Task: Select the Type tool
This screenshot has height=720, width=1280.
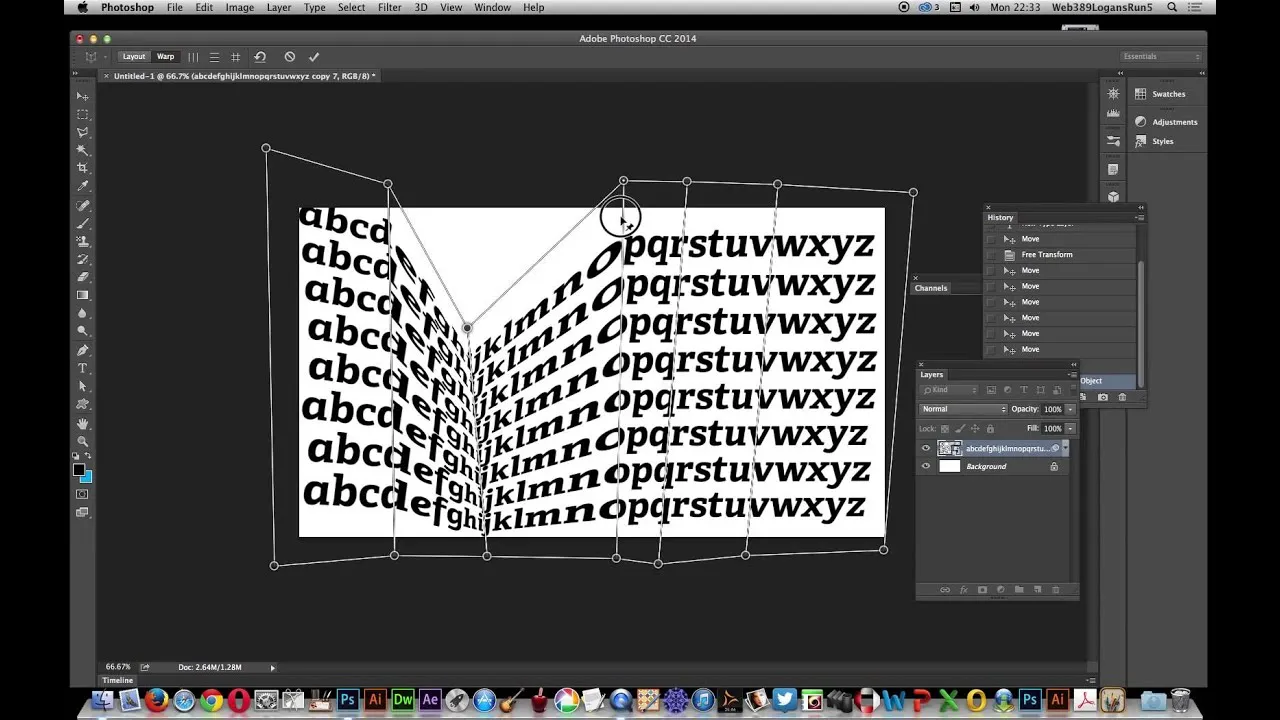Action: (83, 369)
